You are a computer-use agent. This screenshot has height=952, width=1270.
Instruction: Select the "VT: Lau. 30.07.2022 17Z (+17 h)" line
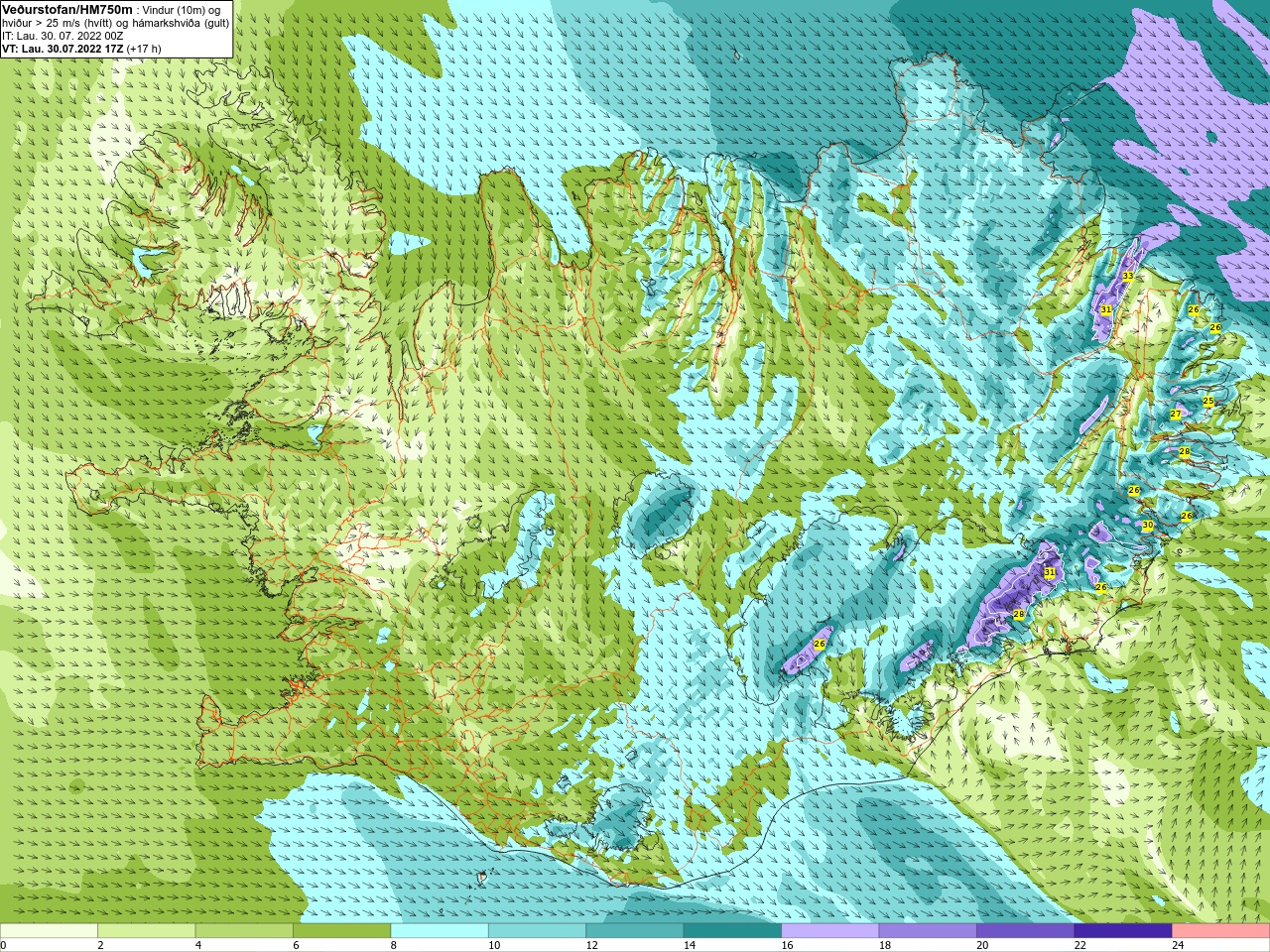[81, 48]
